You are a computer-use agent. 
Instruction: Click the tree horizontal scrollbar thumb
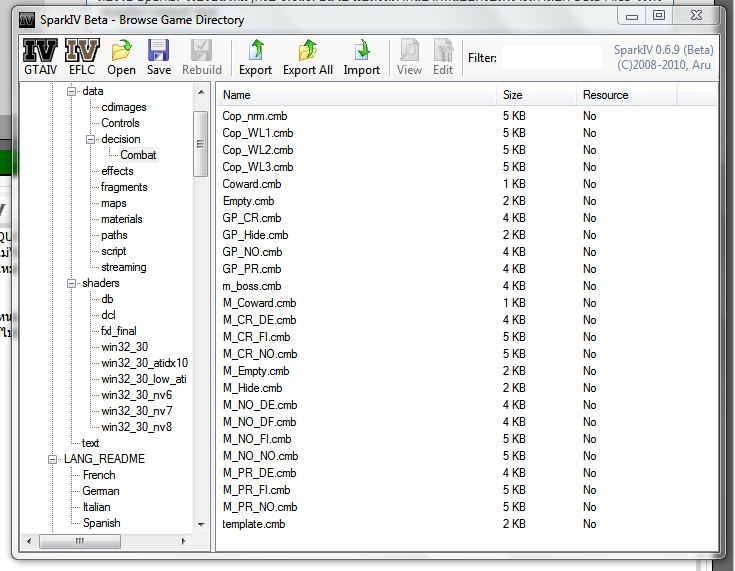pyautogui.click(x=80, y=541)
